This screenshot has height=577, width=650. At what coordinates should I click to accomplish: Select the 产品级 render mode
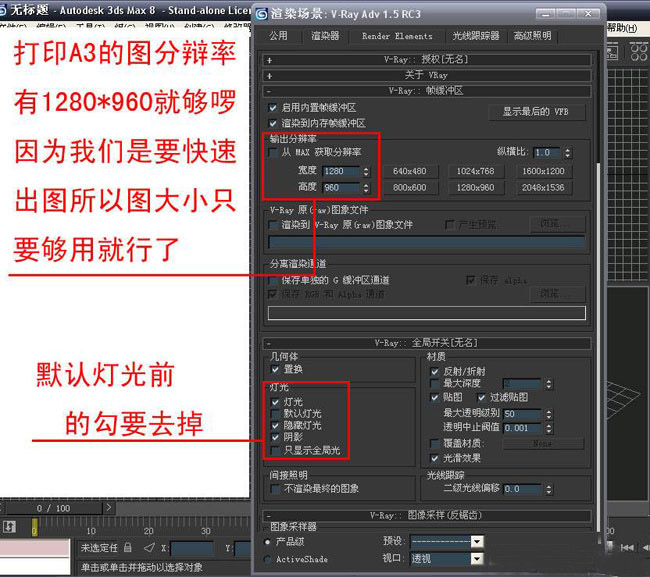268,542
